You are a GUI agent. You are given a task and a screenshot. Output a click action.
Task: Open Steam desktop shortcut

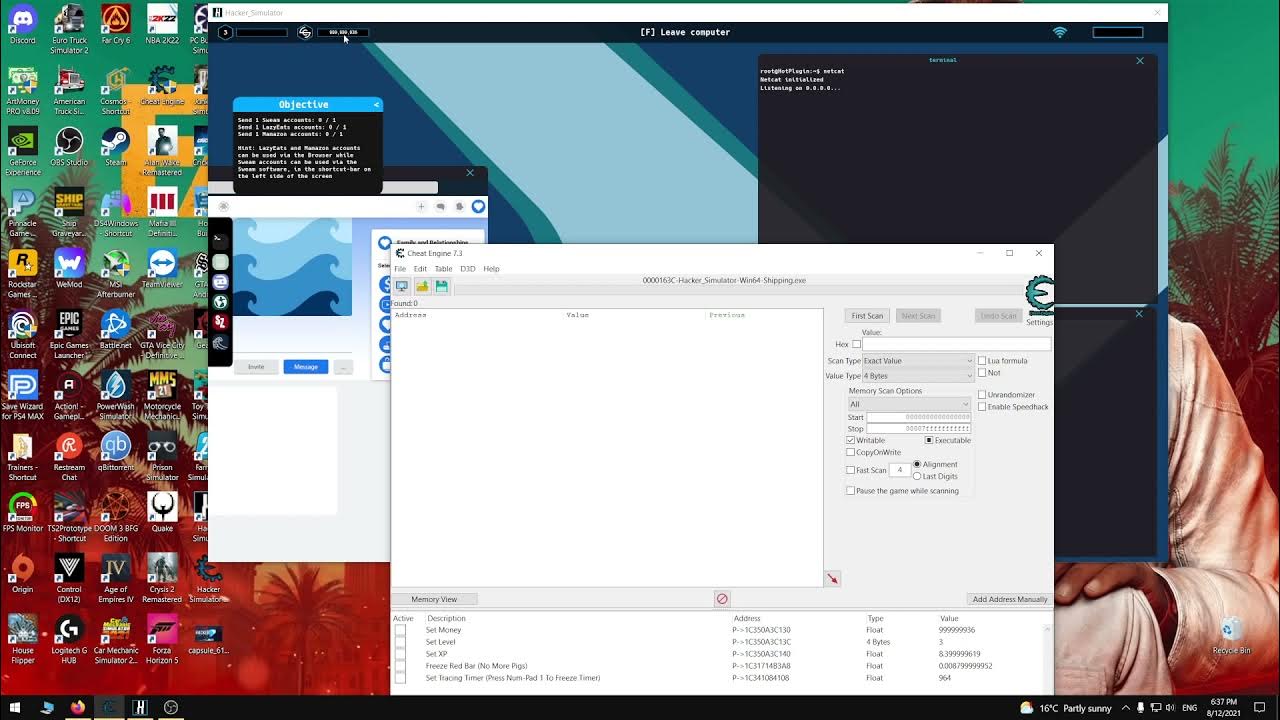(115, 146)
